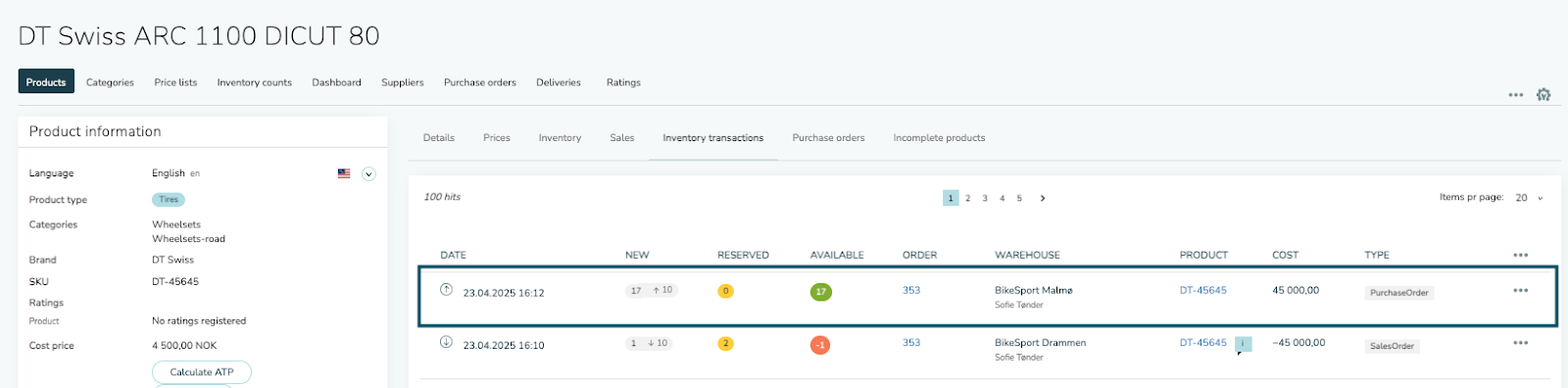
Task: Open three-dots menu for PurchaseOrder row
Action: pos(1520,290)
